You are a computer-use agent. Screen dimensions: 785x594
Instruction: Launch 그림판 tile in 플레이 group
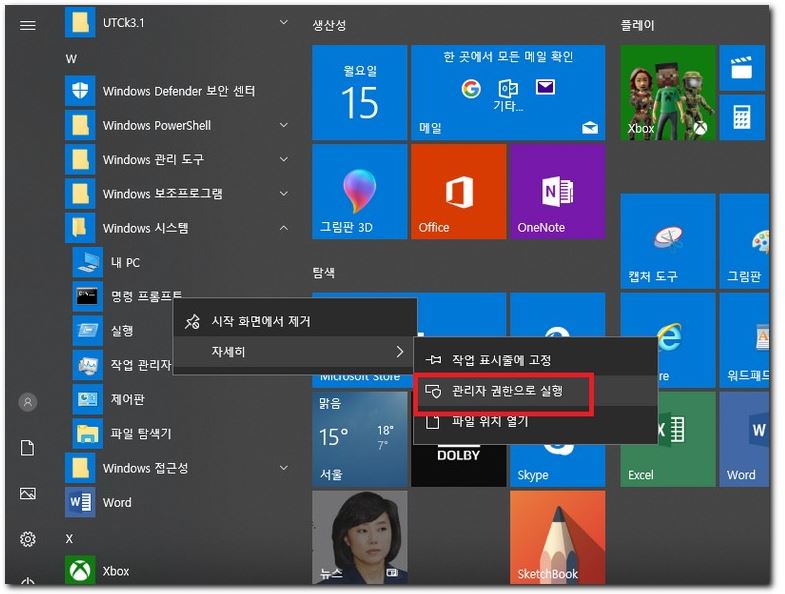[x=744, y=241]
